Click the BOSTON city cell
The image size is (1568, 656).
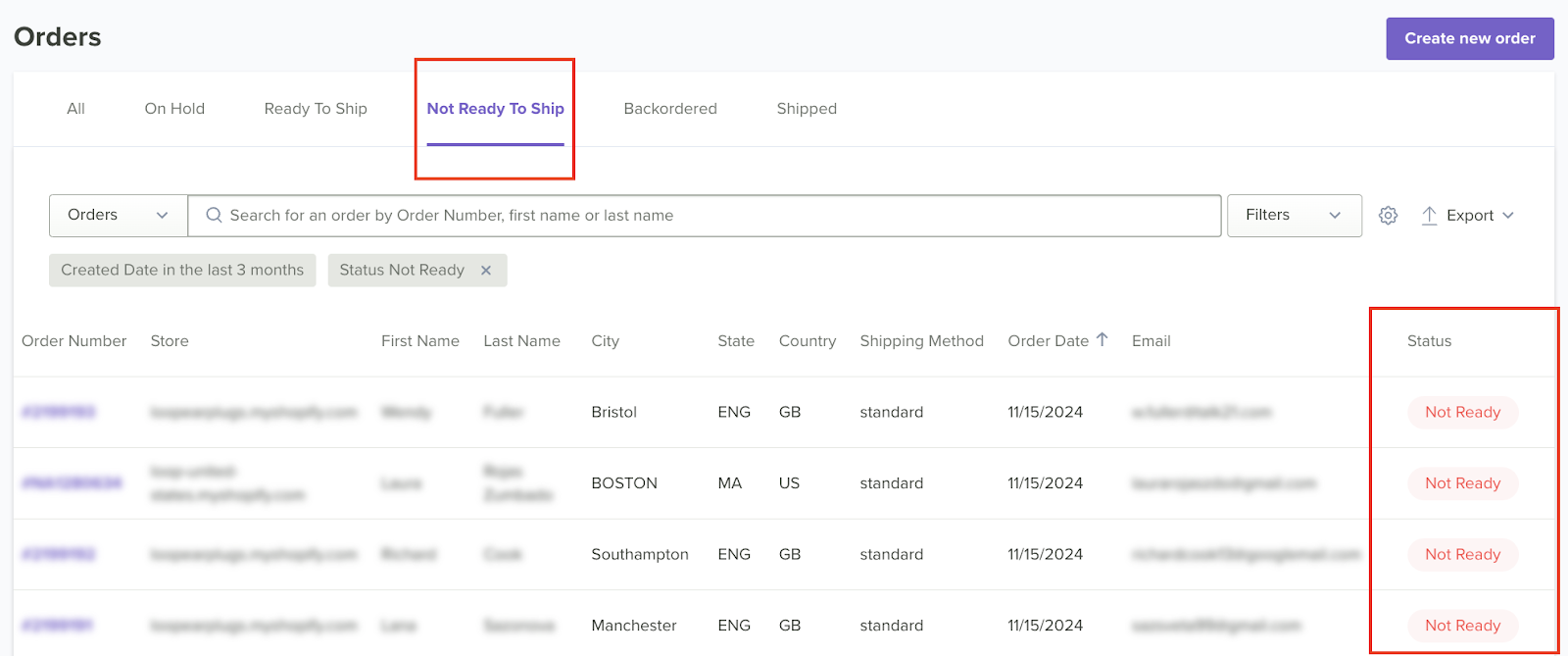point(624,483)
